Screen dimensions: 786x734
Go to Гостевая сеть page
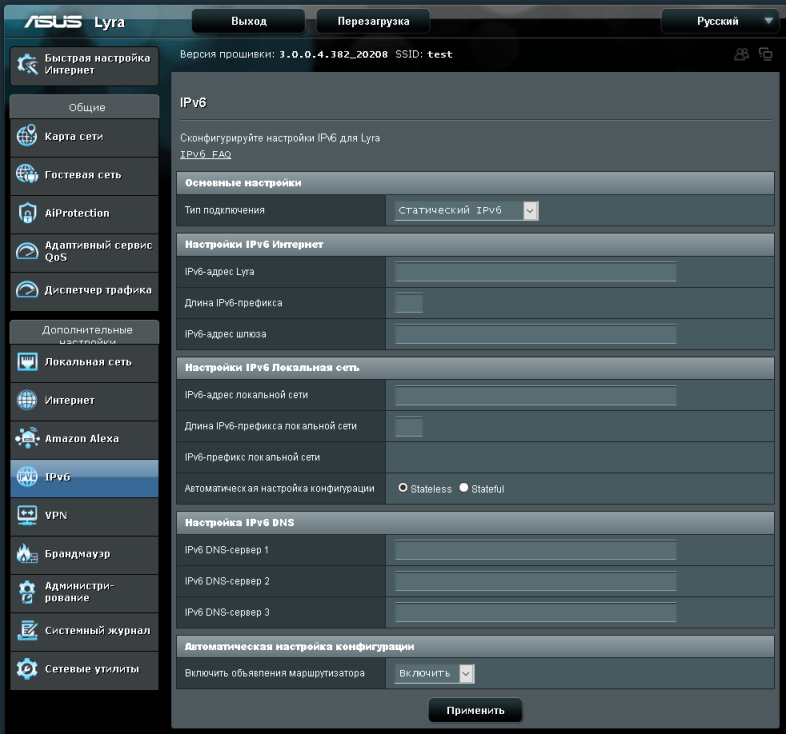84,175
